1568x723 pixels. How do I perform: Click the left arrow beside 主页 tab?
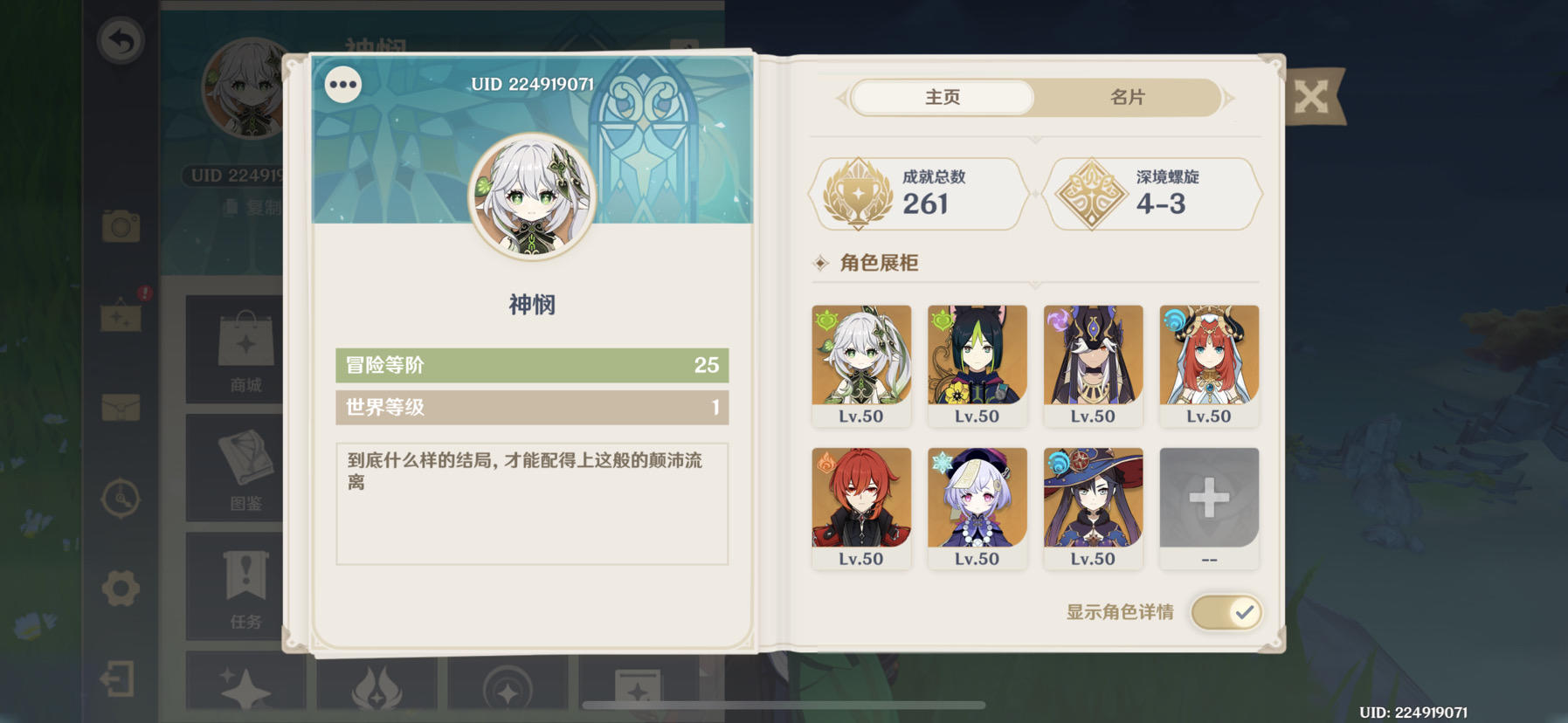842,98
